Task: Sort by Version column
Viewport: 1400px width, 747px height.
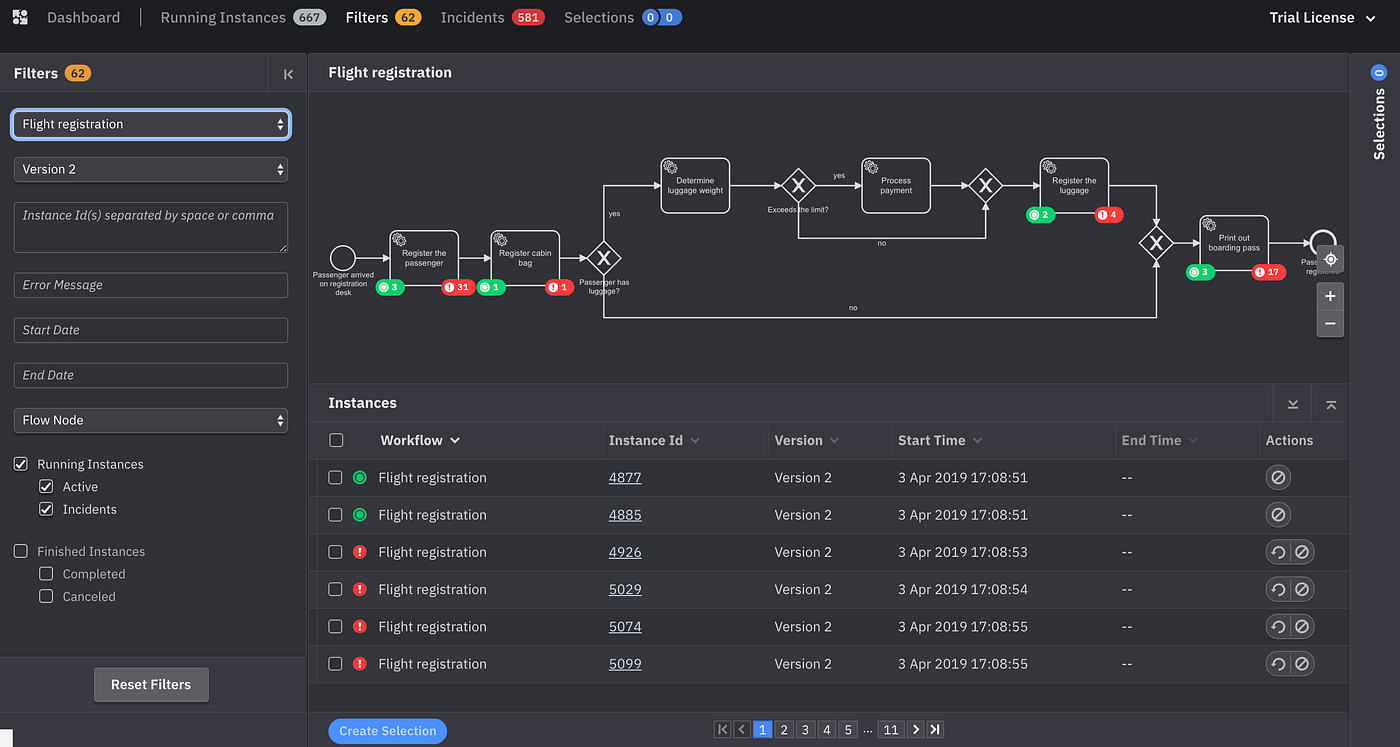Action: (x=806, y=440)
